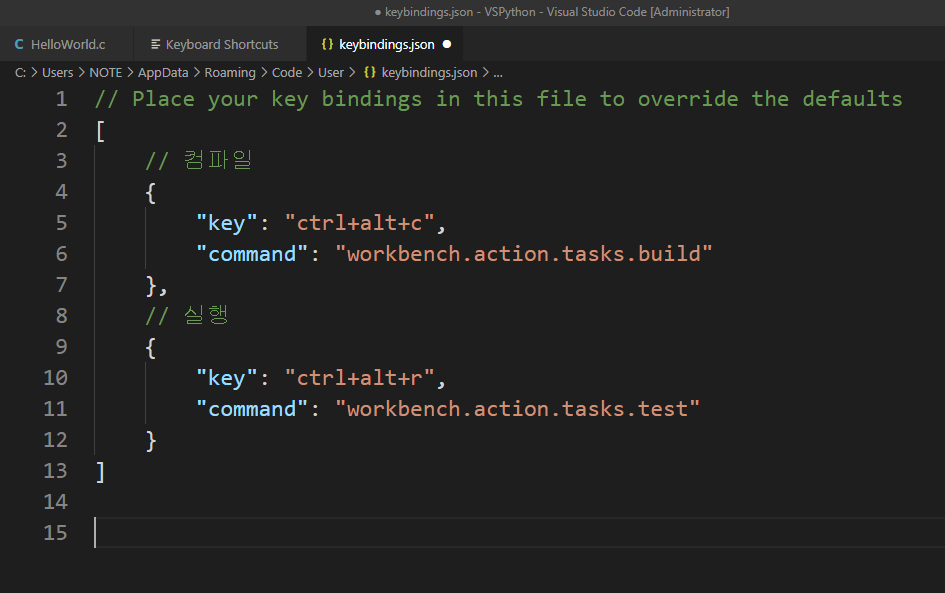The height and width of the screenshot is (593, 945).
Task: Click the "command" property on line 6
Action: click(x=252, y=254)
